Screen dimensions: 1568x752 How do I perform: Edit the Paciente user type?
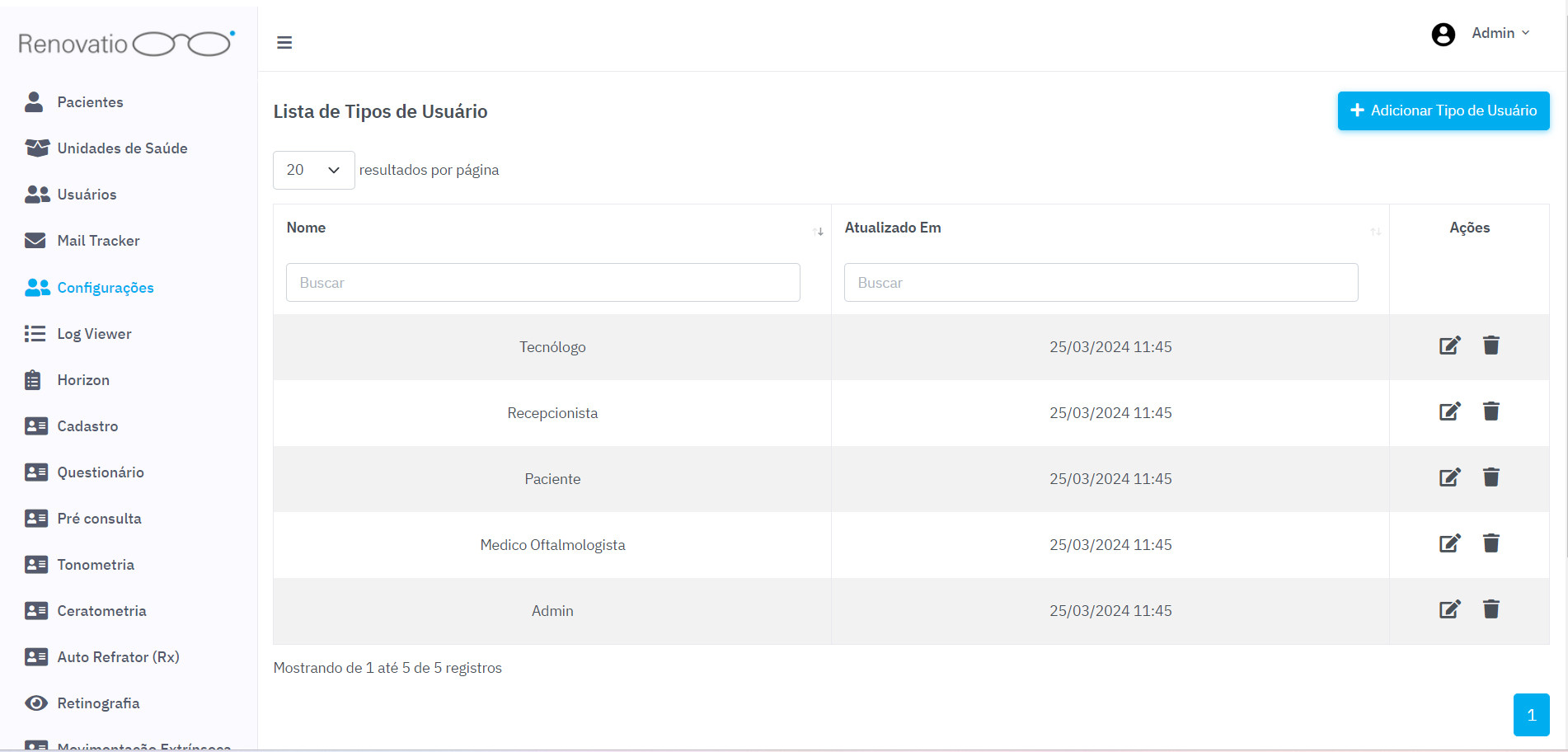pyautogui.click(x=1449, y=477)
